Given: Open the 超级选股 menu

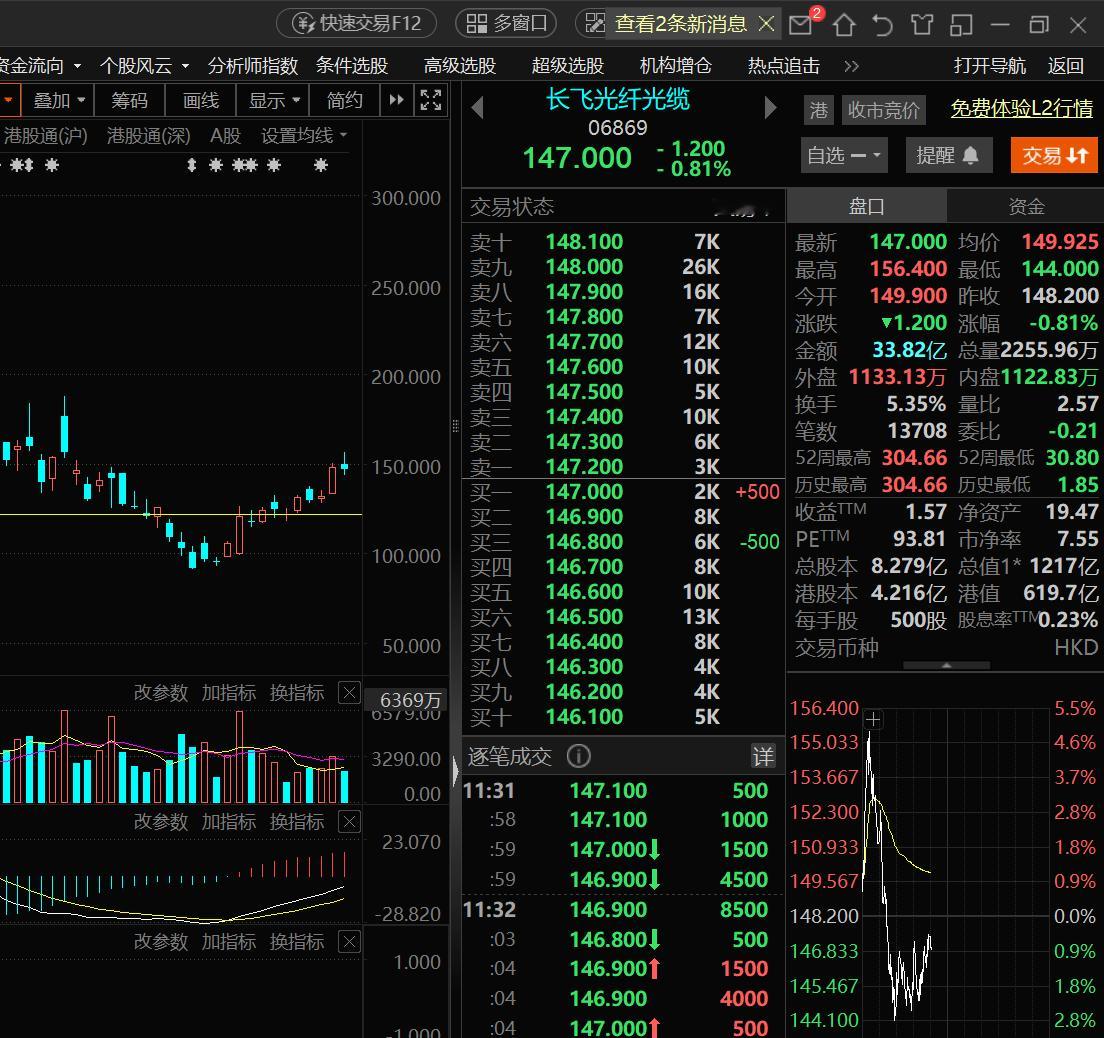Looking at the screenshot, I should click(567, 66).
